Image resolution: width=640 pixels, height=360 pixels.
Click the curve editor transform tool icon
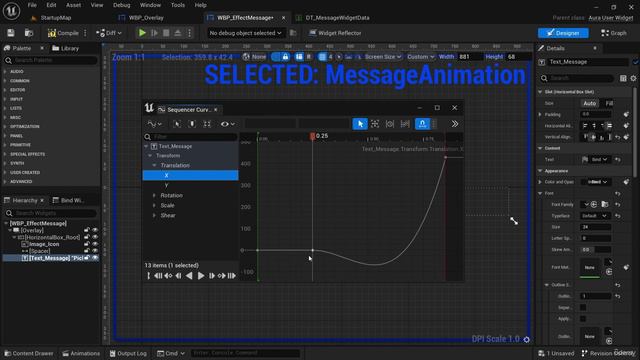point(375,124)
